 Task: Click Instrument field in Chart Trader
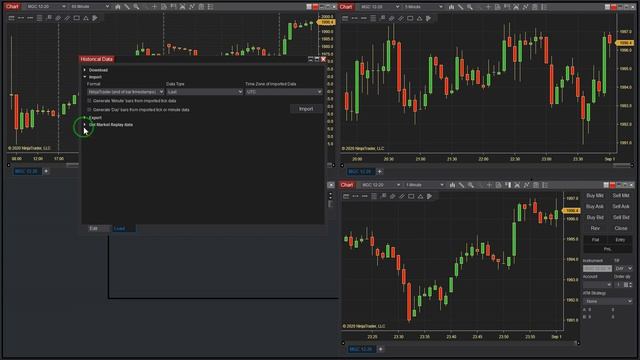[x=597, y=268]
